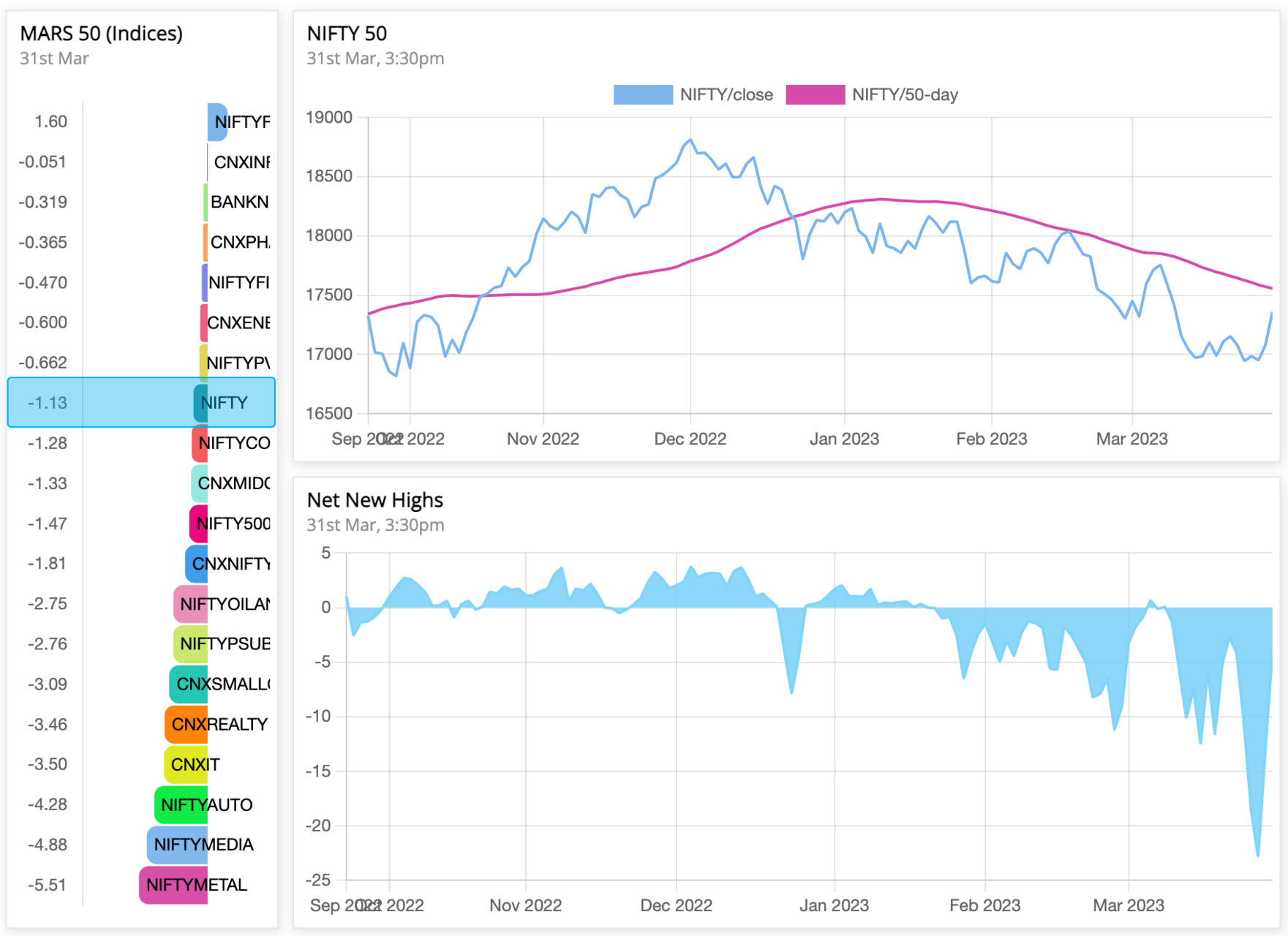Click the top NIFTYF bar at 1.60
This screenshot has height=936, width=1288.
pos(217,122)
